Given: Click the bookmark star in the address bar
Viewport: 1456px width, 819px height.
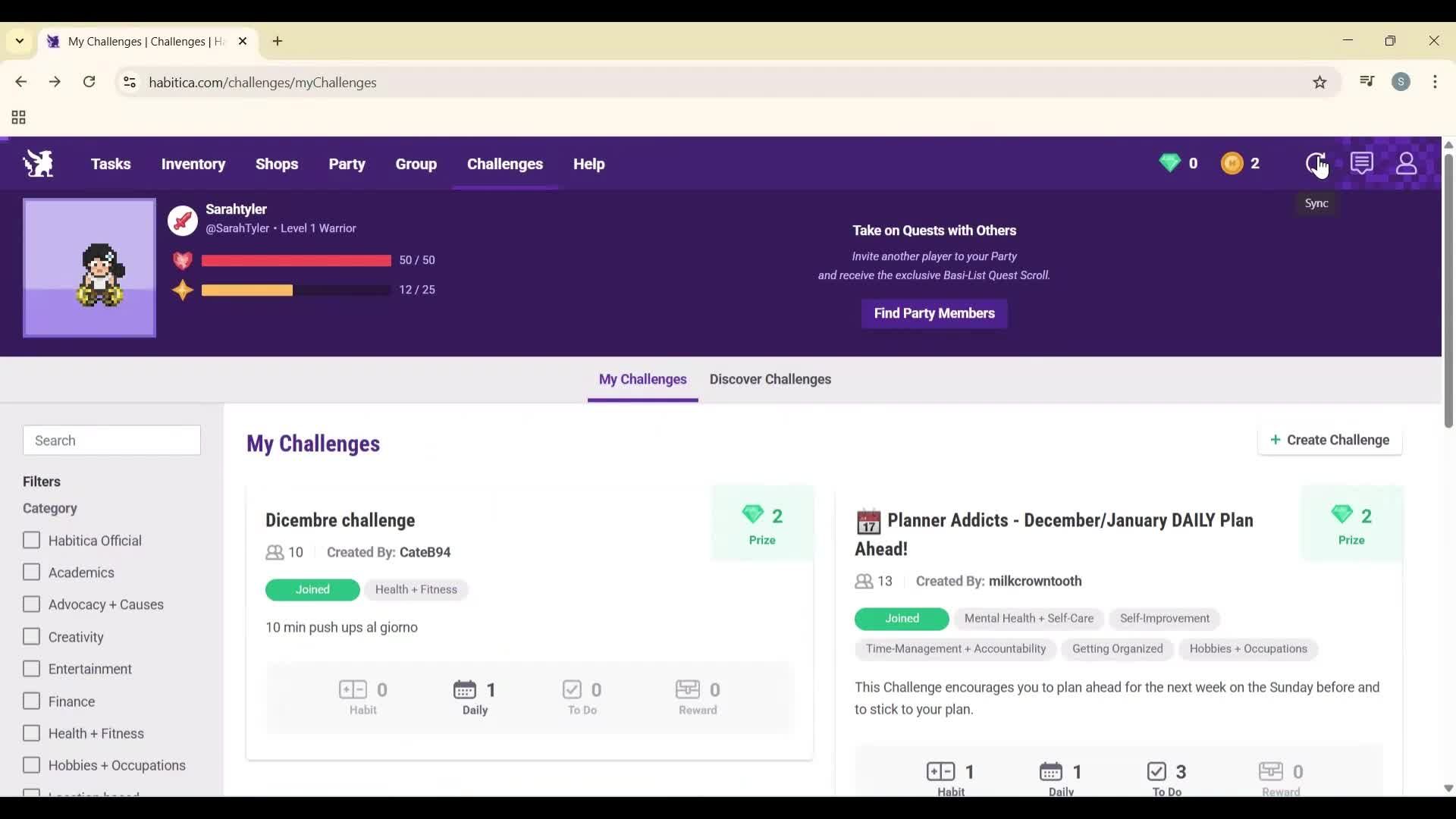Looking at the screenshot, I should point(1320,82).
